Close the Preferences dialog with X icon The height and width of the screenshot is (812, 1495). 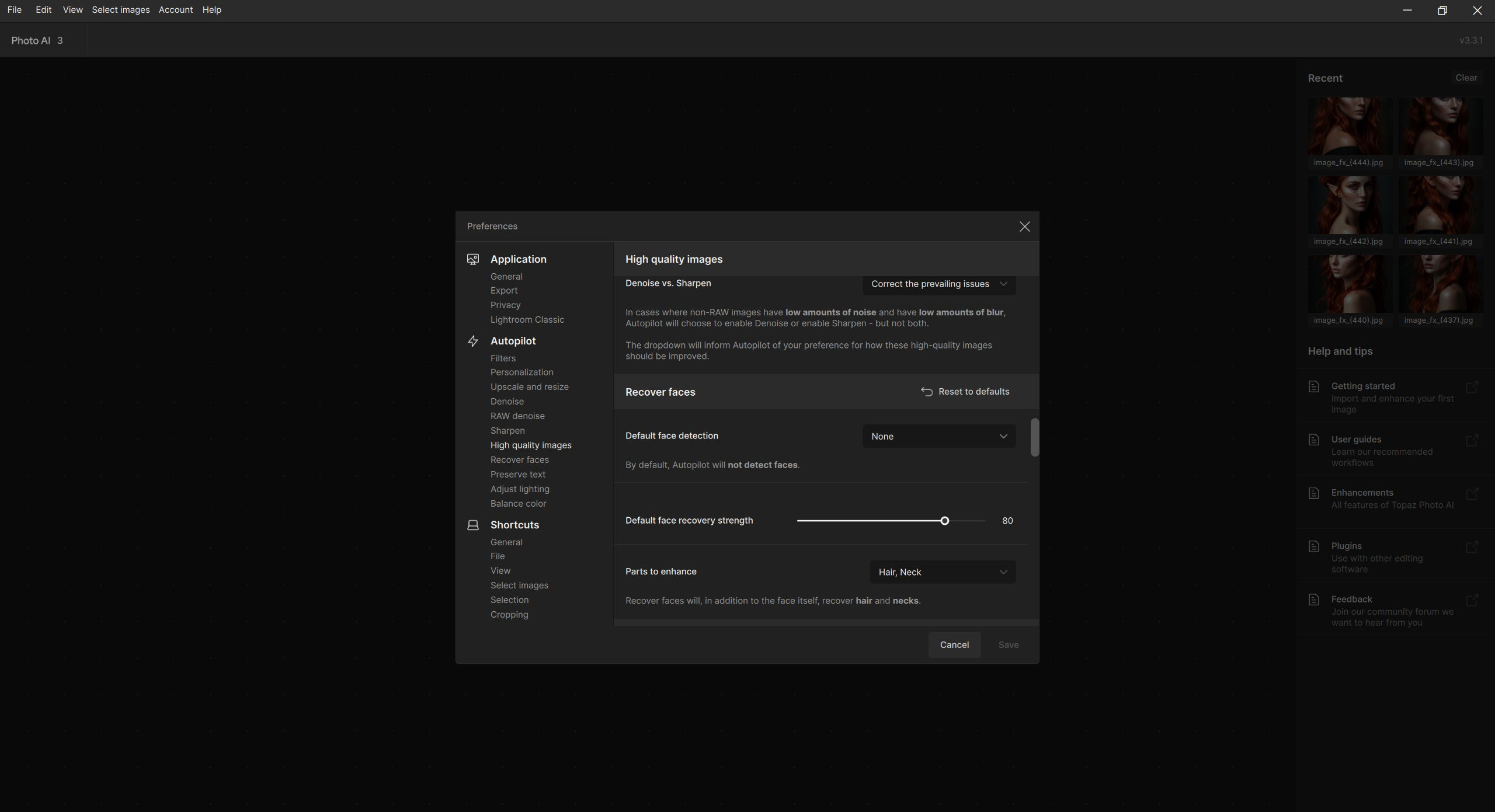tap(1024, 226)
